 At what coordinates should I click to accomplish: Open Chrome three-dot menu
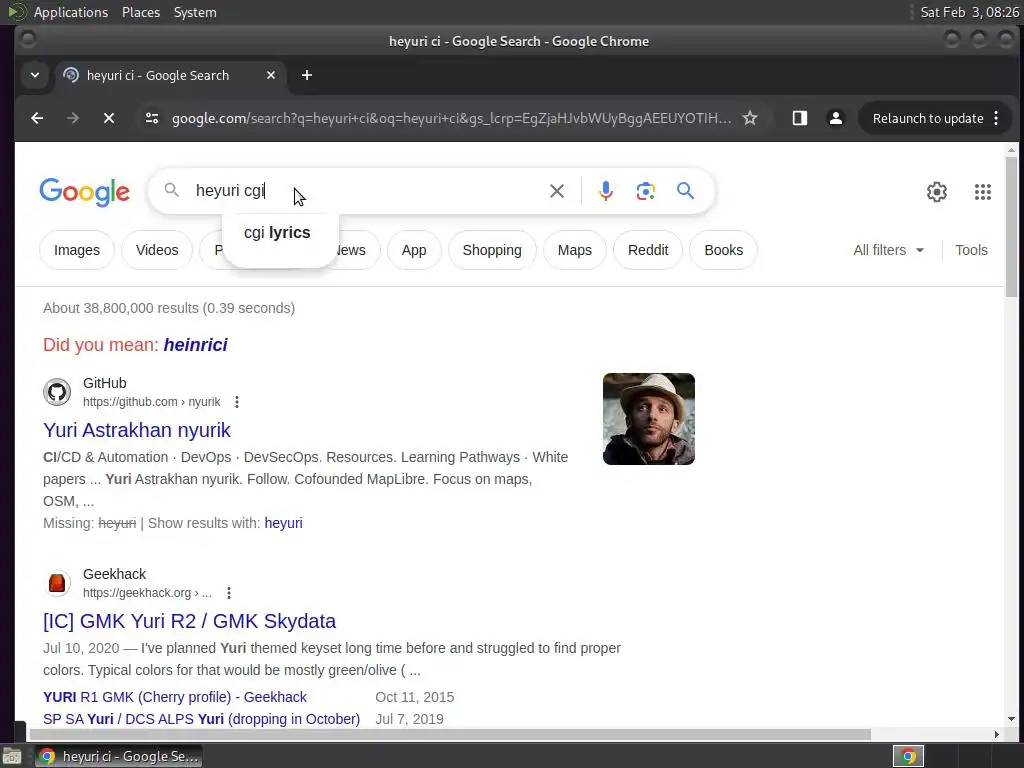(x=996, y=118)
